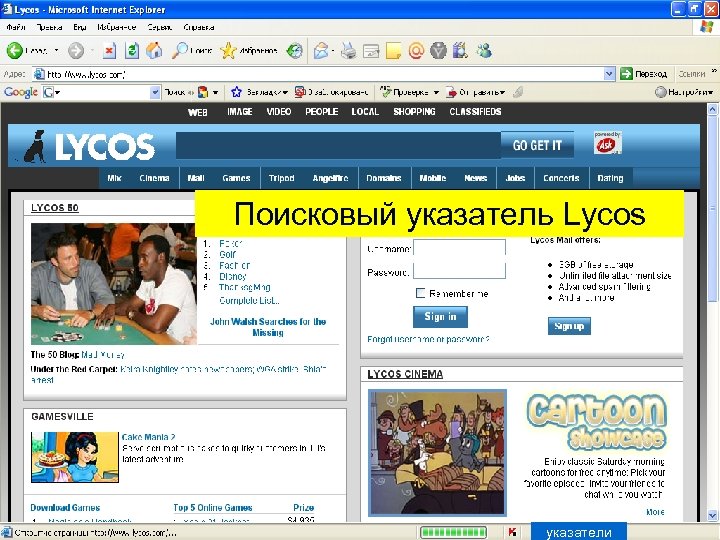Click the popup blocker icon in Google toolbar
Image resolution: width=720 pixels, height=540 pixels.
click(x=300, y=92)
